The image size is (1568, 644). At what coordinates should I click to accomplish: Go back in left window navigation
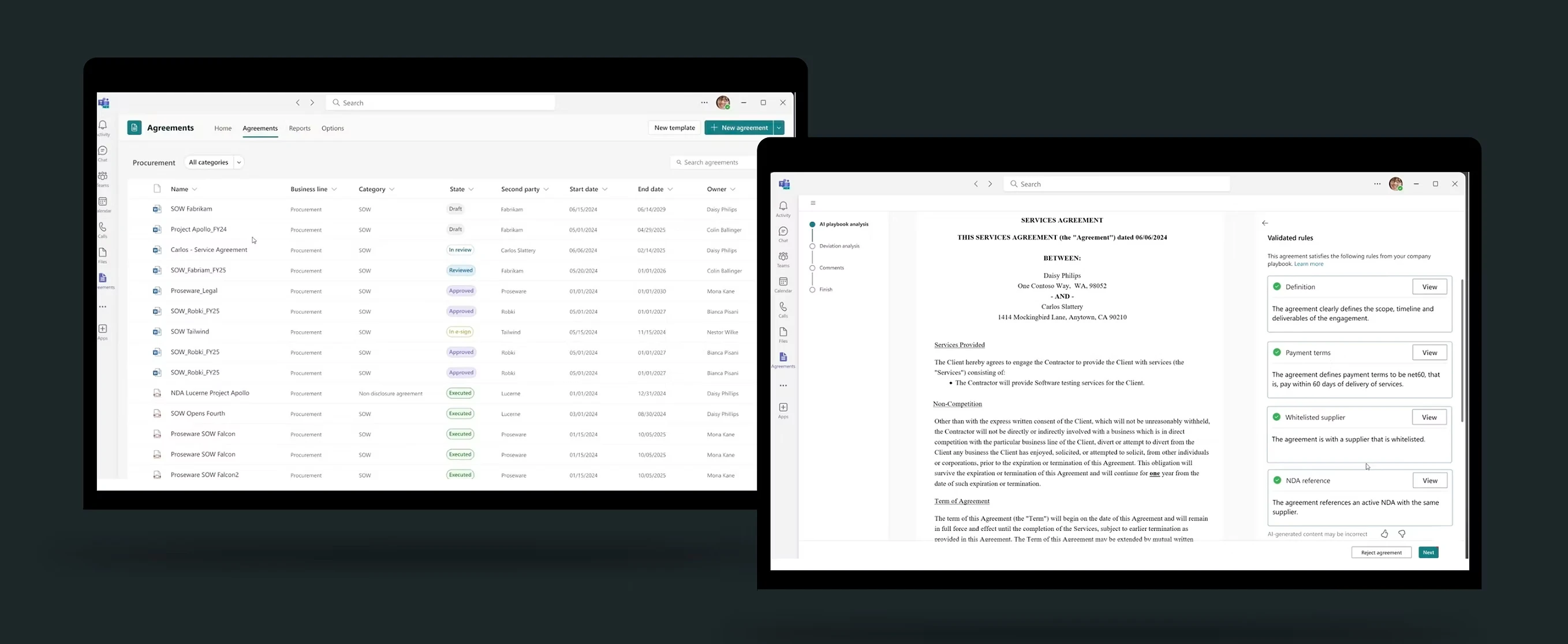(x=298, y=103)
